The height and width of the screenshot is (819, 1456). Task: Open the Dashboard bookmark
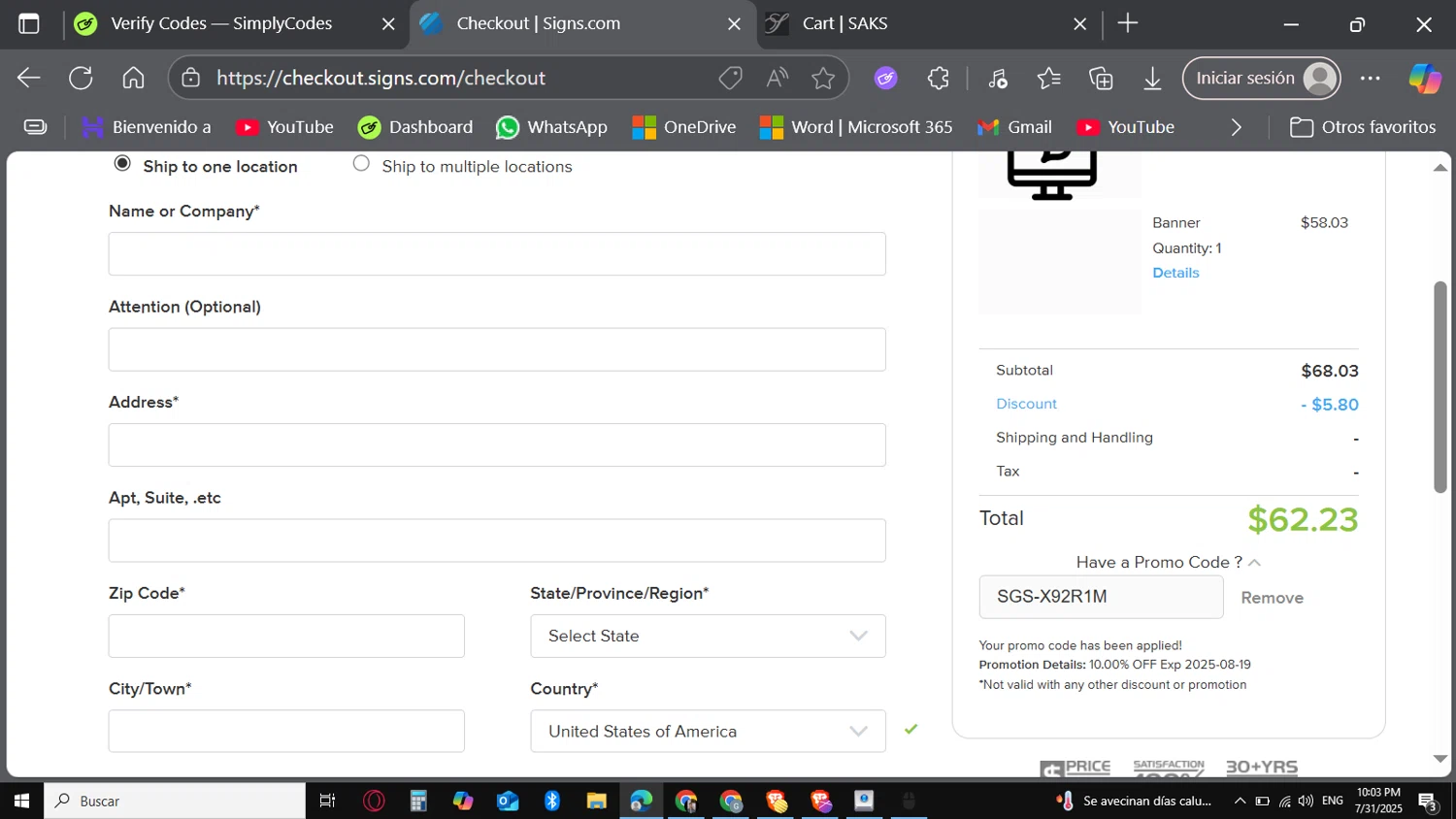(x=415, y=127)
